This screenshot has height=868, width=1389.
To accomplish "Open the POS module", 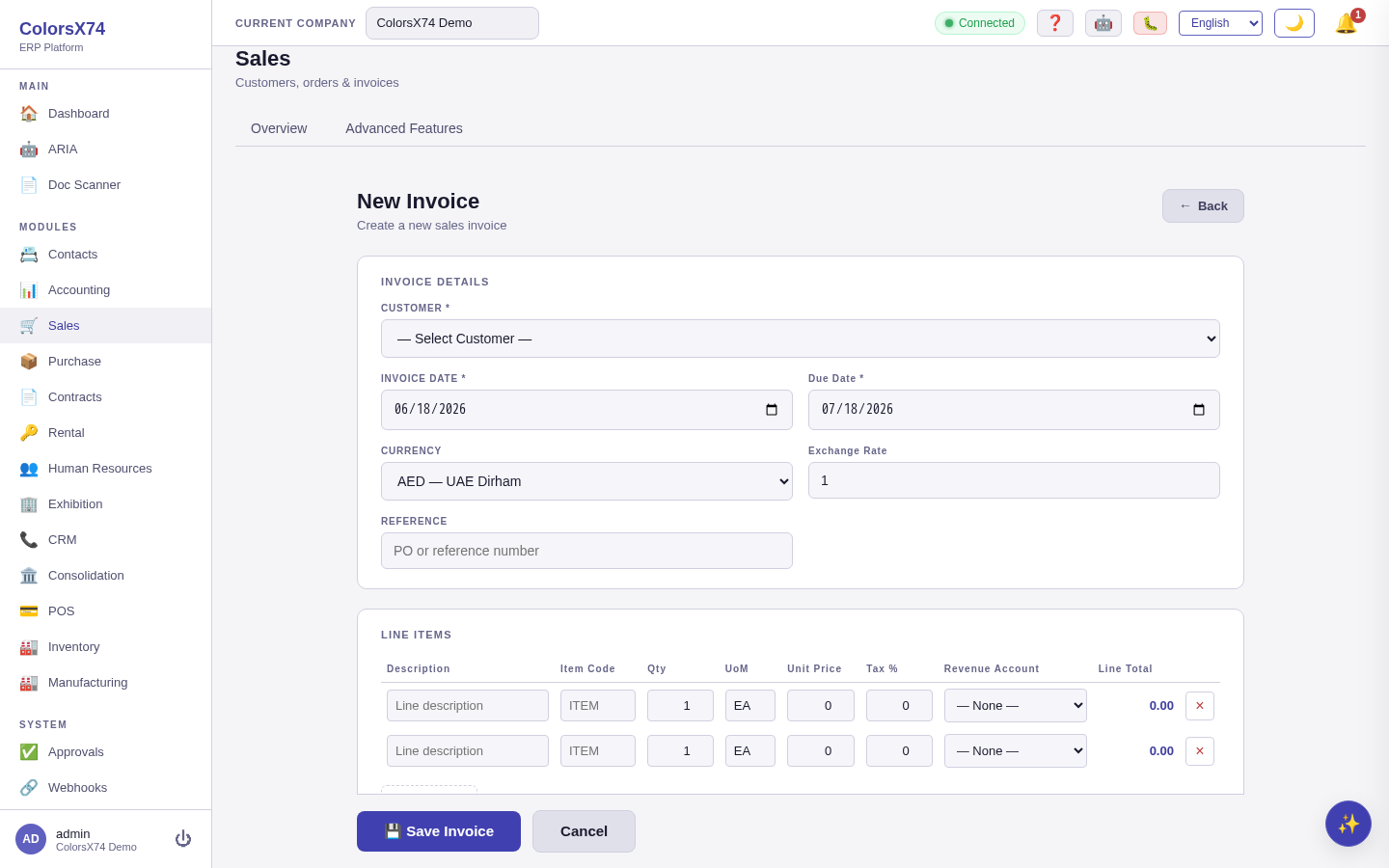I will pos(105,610).
